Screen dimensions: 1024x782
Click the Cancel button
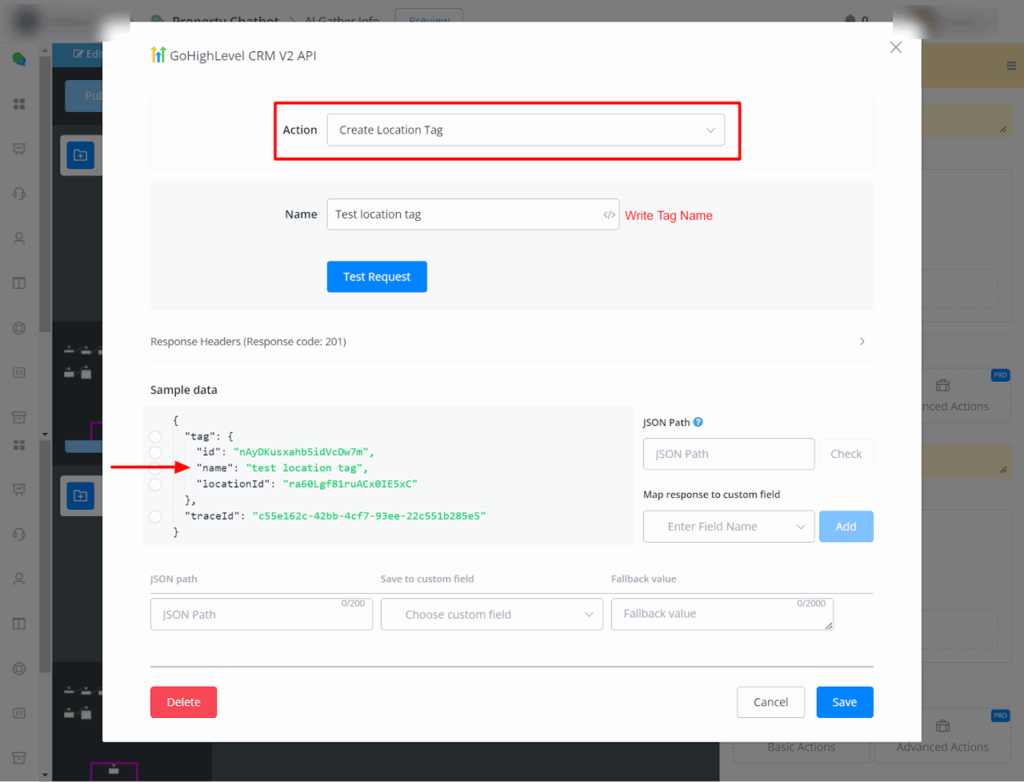[x=770, y=702]
